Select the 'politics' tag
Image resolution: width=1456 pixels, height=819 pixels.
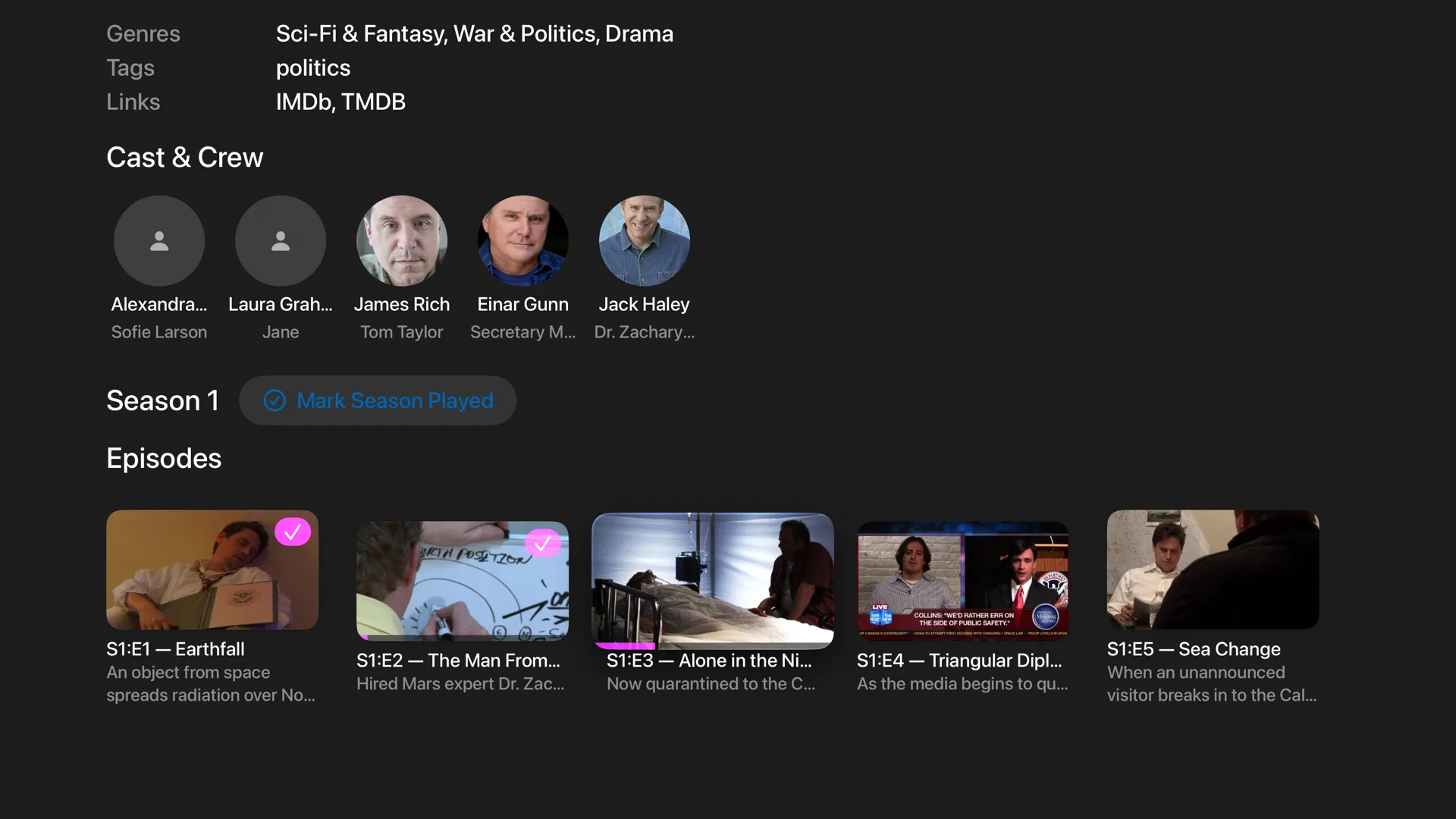click(x=313, y=68)
